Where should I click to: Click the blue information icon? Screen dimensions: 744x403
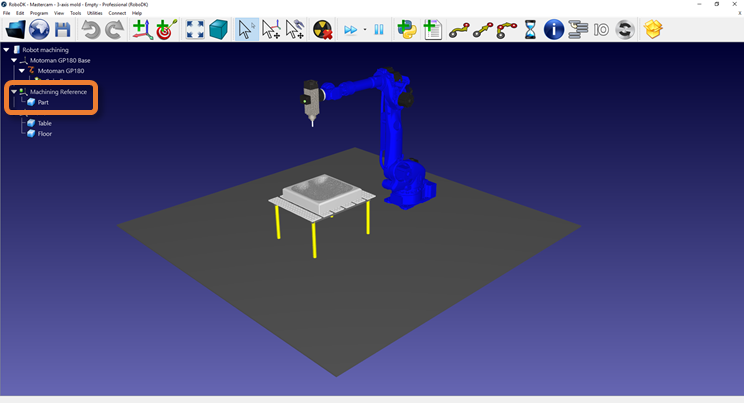tap(554, 30)
